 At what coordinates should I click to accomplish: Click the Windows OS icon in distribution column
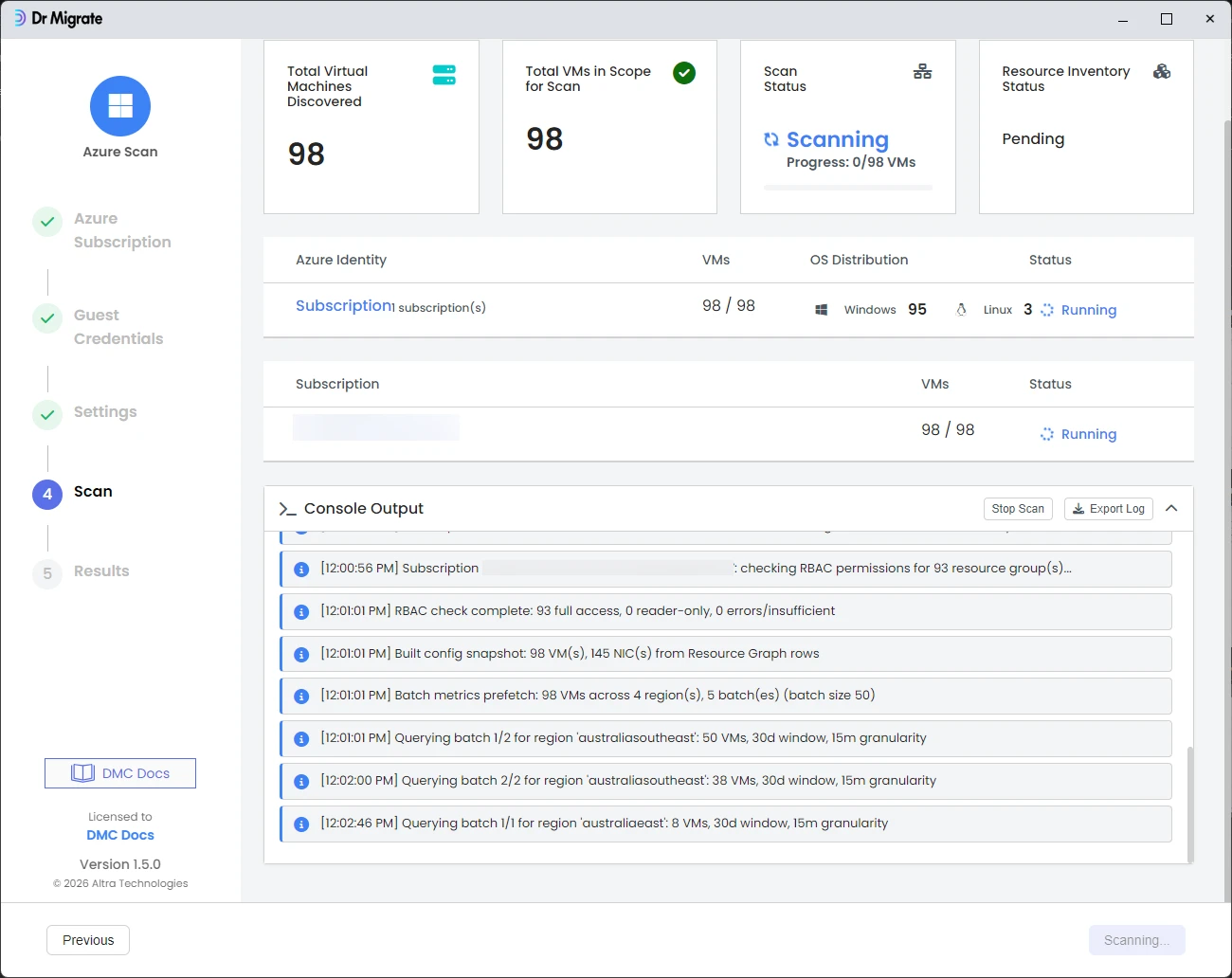(x=822, y=310)
